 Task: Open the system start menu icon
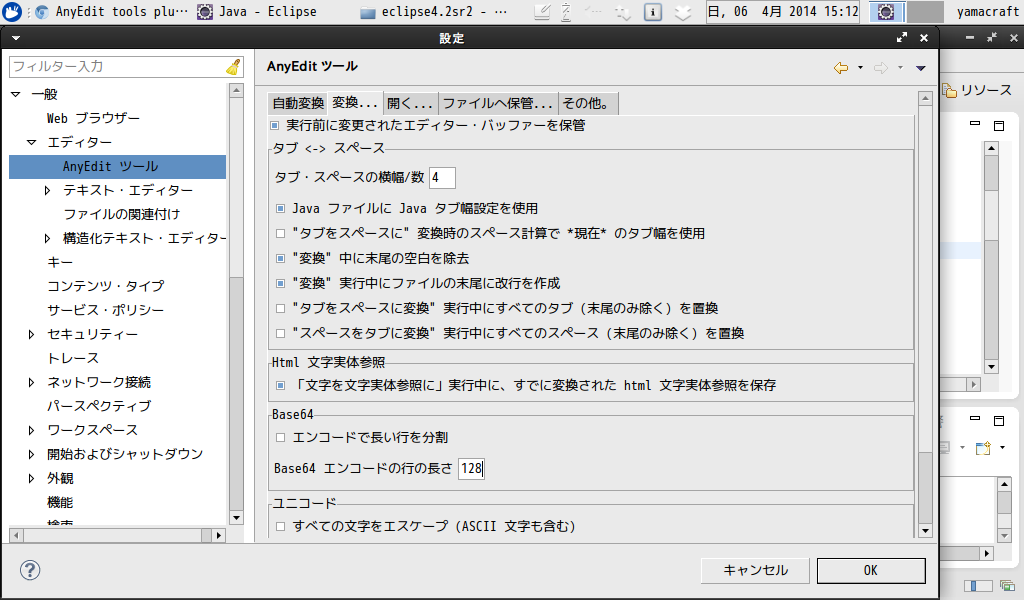coord(12,11)
